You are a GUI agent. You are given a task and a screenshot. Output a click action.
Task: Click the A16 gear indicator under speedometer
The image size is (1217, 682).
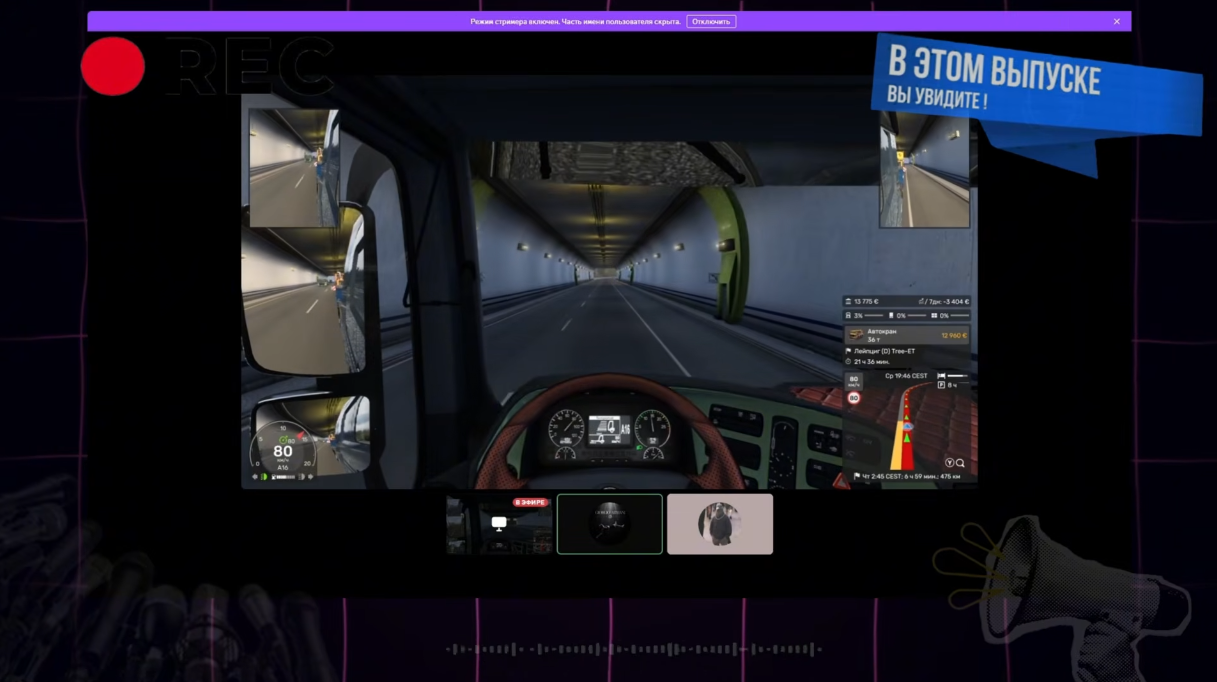(283, 467)
